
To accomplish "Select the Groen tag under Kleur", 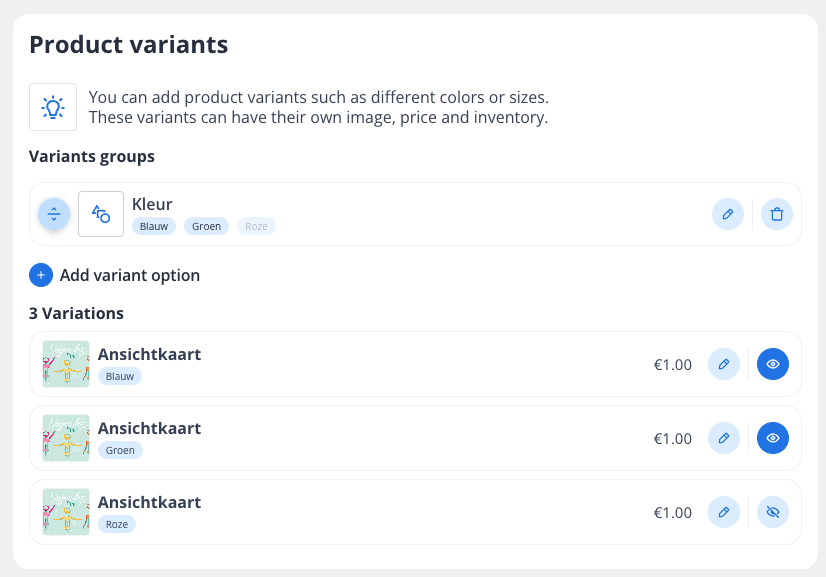I will pyautogui.click(x=206, y=226).
